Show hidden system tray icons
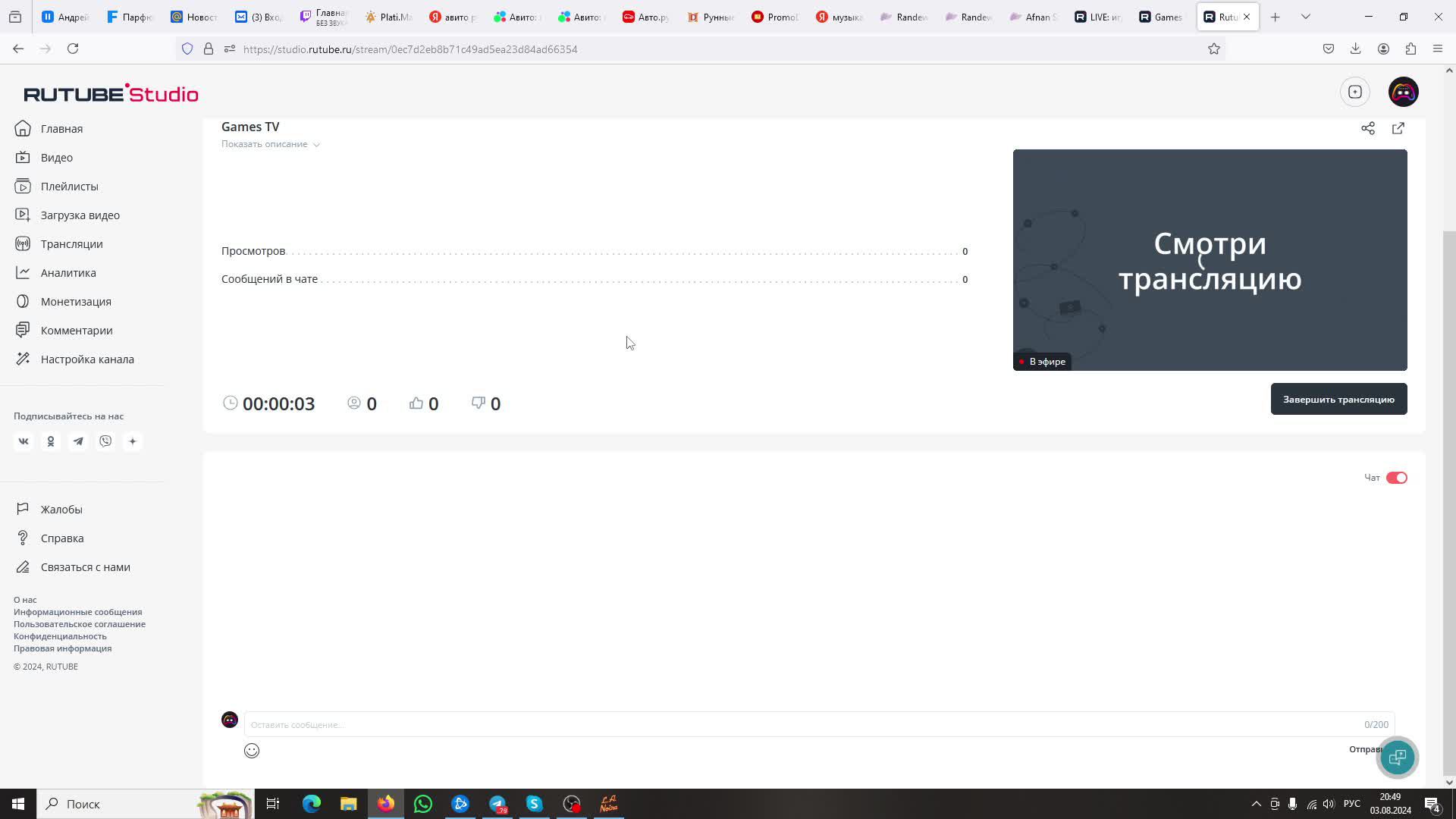This screenshot has width=1456, height=819. 1256,804
